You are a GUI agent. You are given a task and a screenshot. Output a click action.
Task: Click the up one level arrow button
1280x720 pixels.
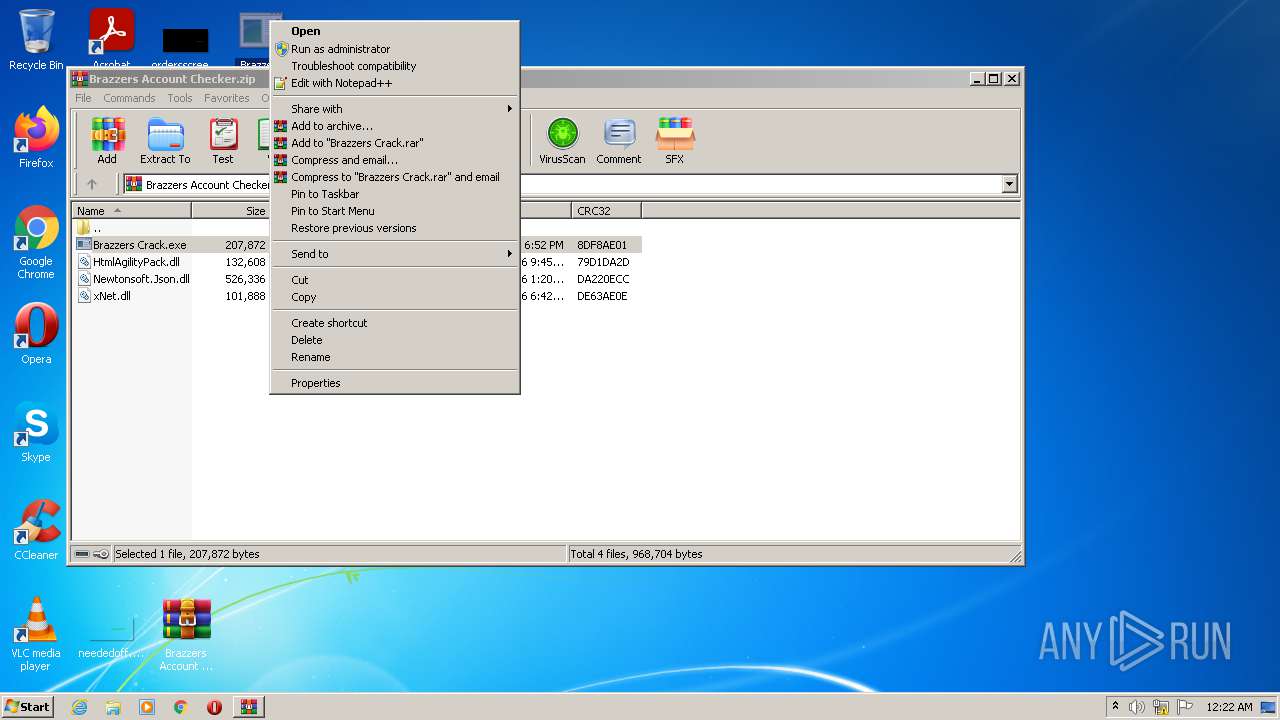(92, 184)
